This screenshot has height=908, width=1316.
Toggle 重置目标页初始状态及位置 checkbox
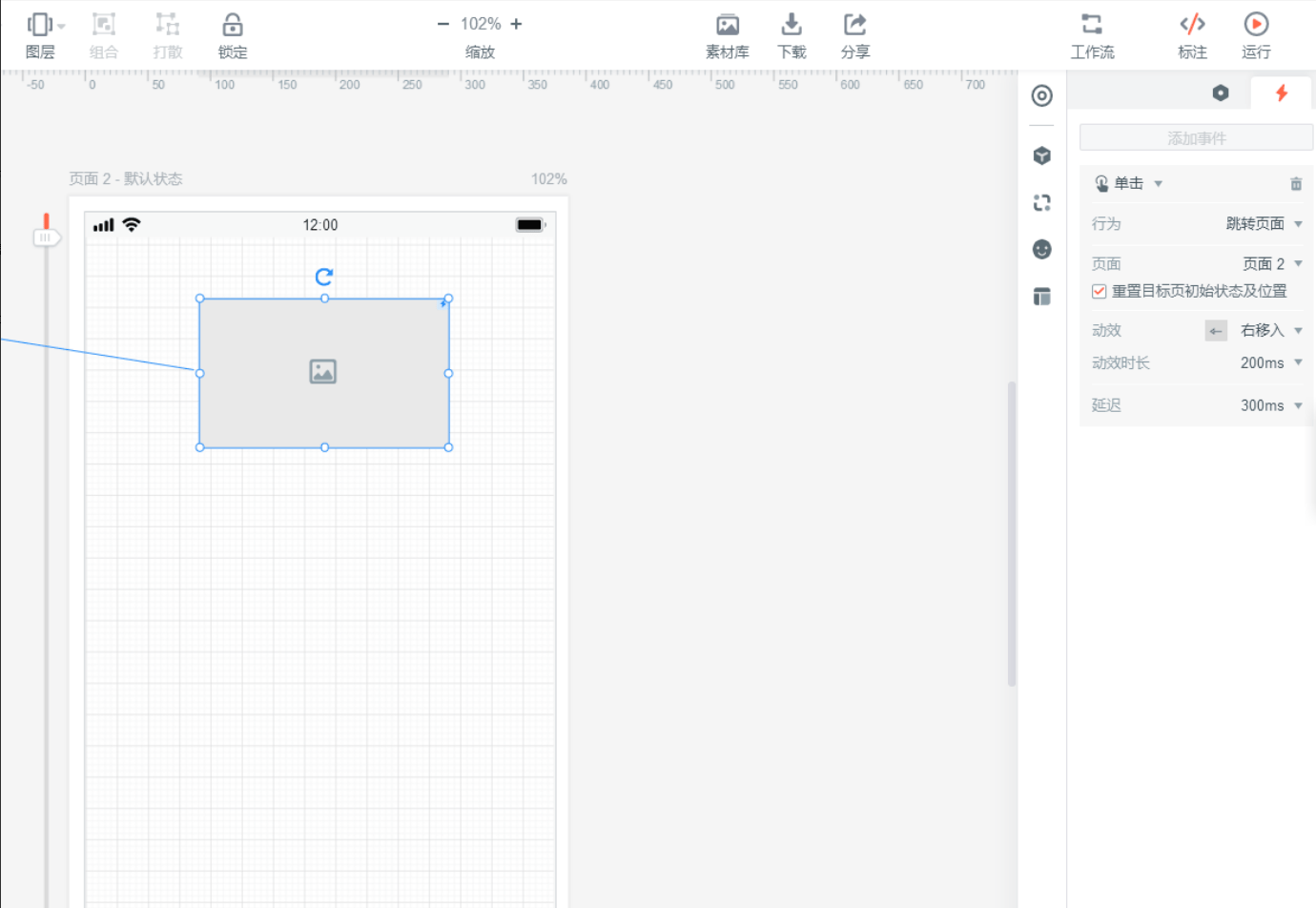[1100, 292]
